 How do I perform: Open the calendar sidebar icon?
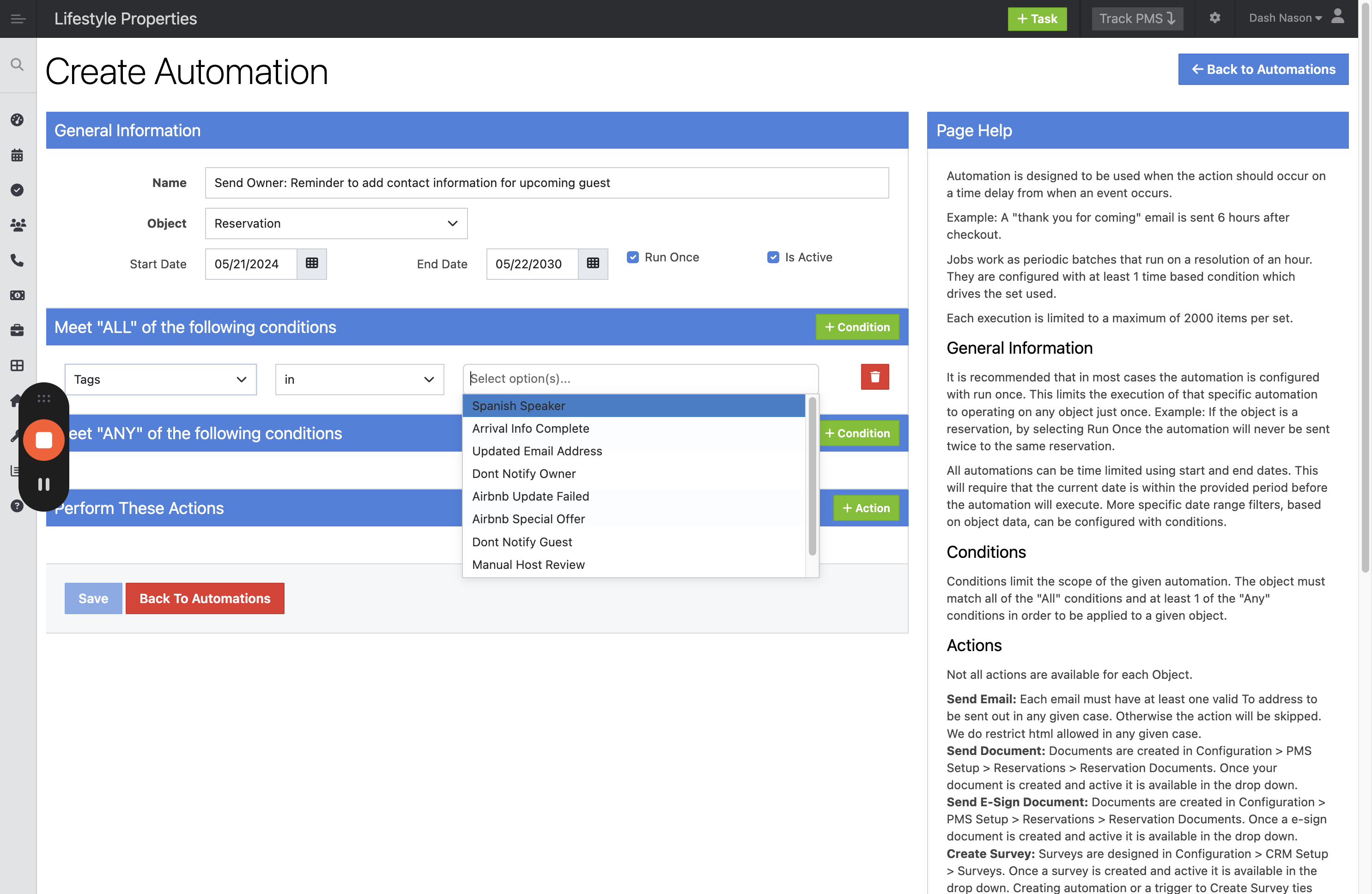(17, 155)
